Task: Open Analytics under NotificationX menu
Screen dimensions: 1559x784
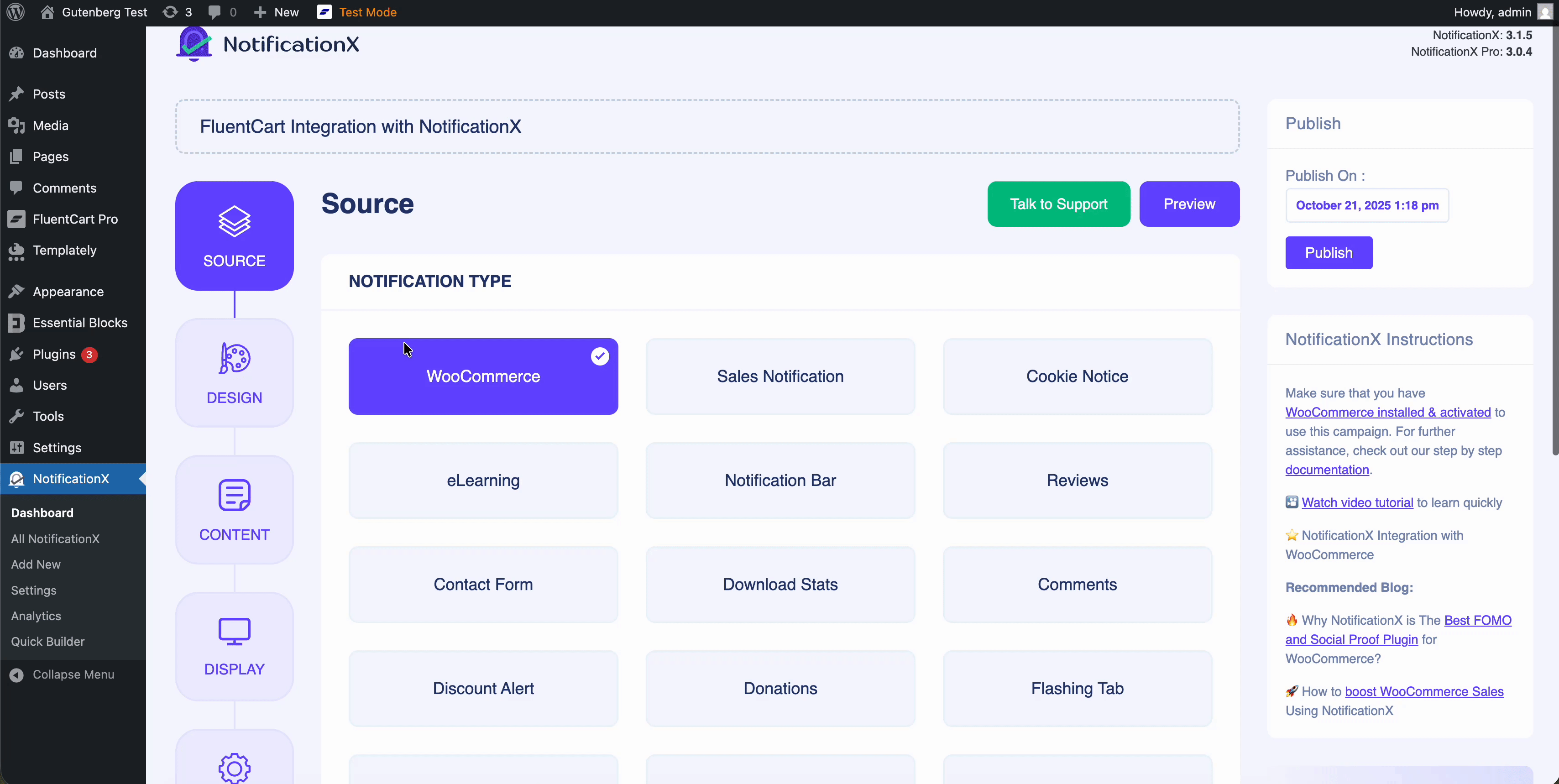Action: click(36, 616)
